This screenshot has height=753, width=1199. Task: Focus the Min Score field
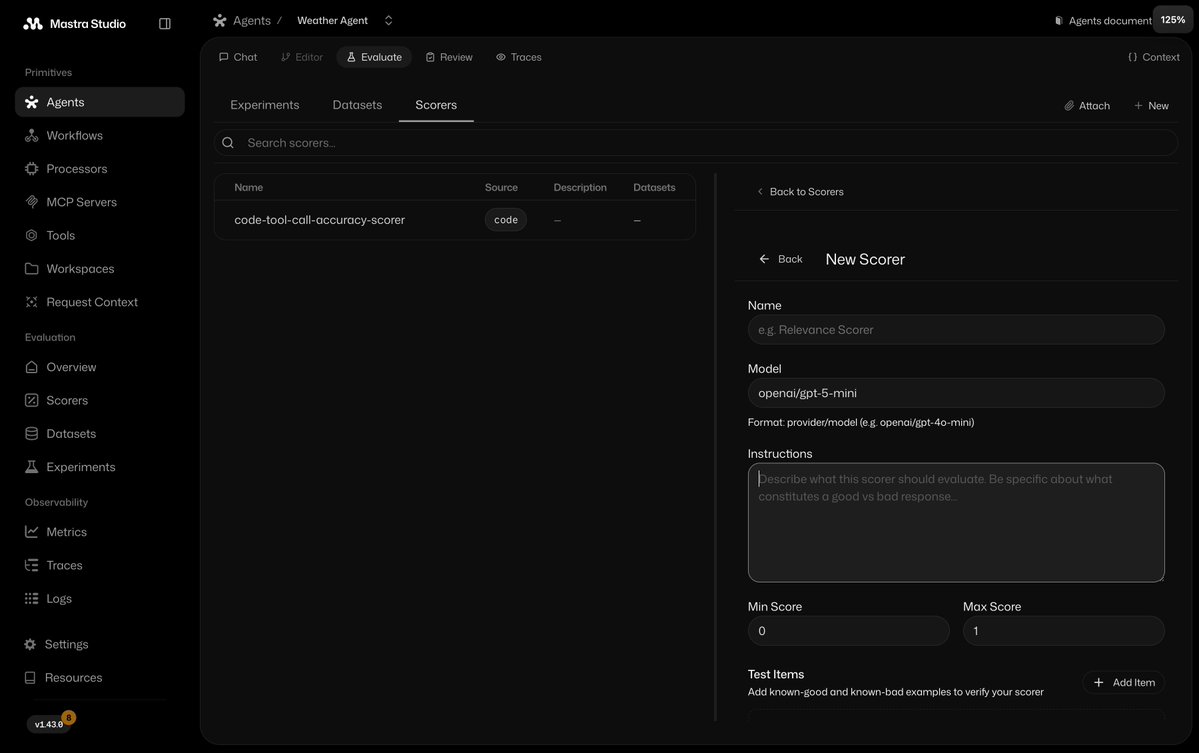tap(848, 631)
